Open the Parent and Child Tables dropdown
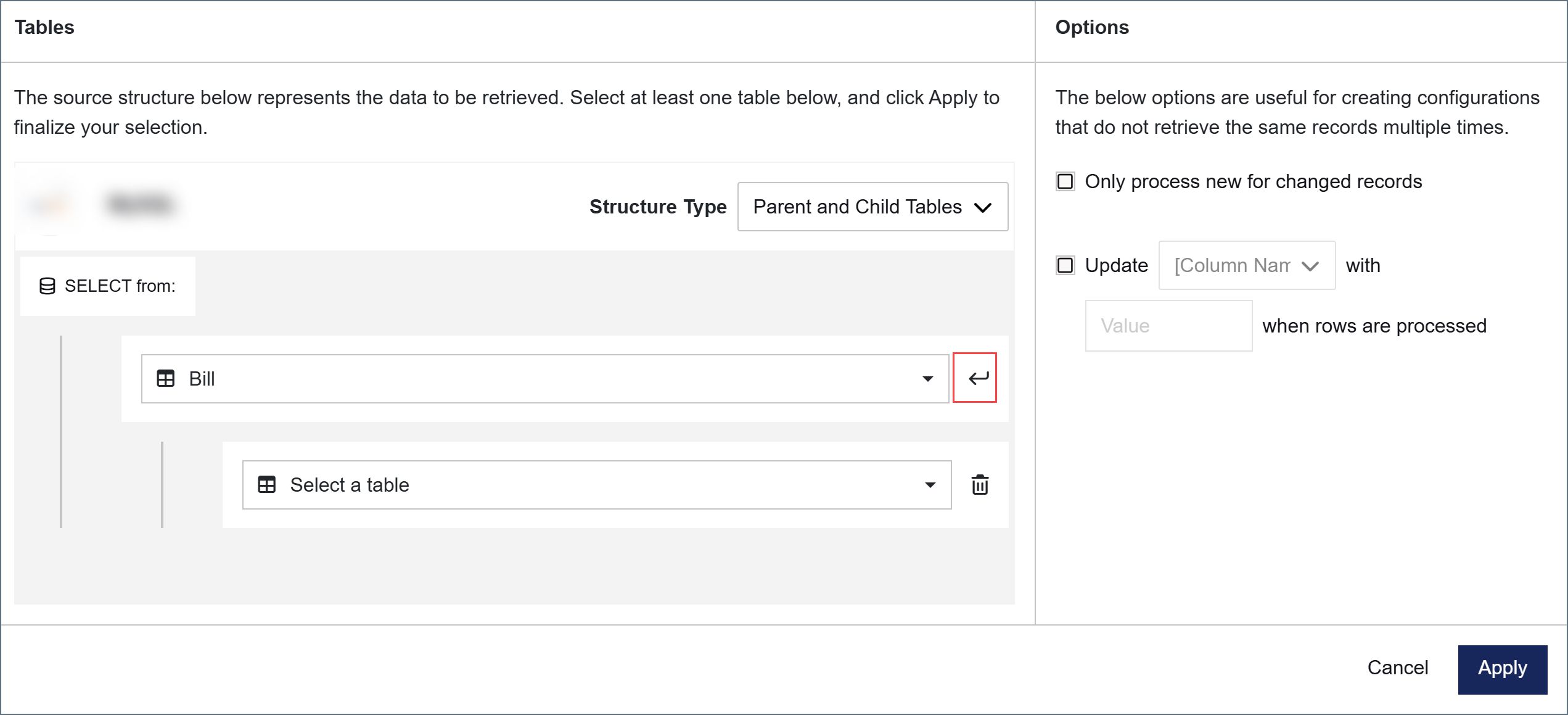Screen dimensions: 1568x715 click(x=872, y=207)
